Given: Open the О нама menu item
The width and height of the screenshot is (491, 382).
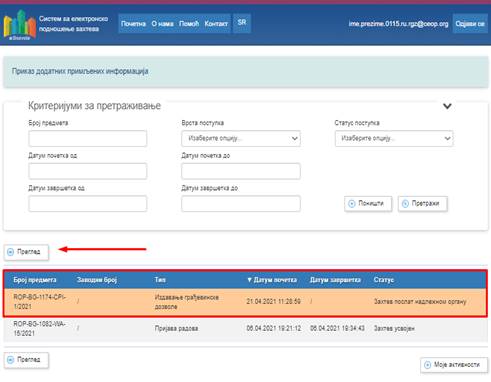Looking at the screenshot, I should [x=162, y=24].
